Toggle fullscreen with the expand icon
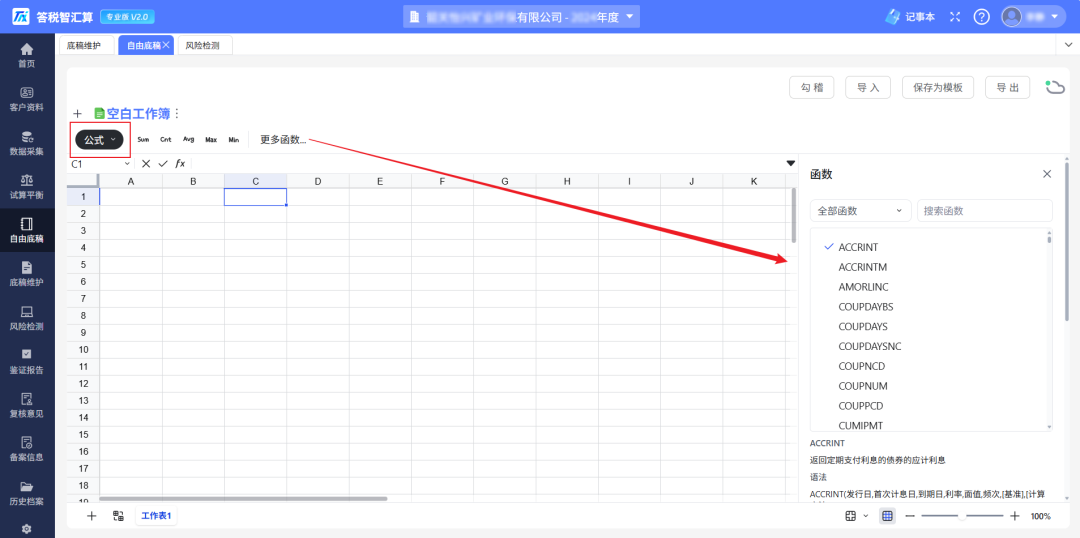The height and width of the screenshot is (538, 1080). (955, 17)
